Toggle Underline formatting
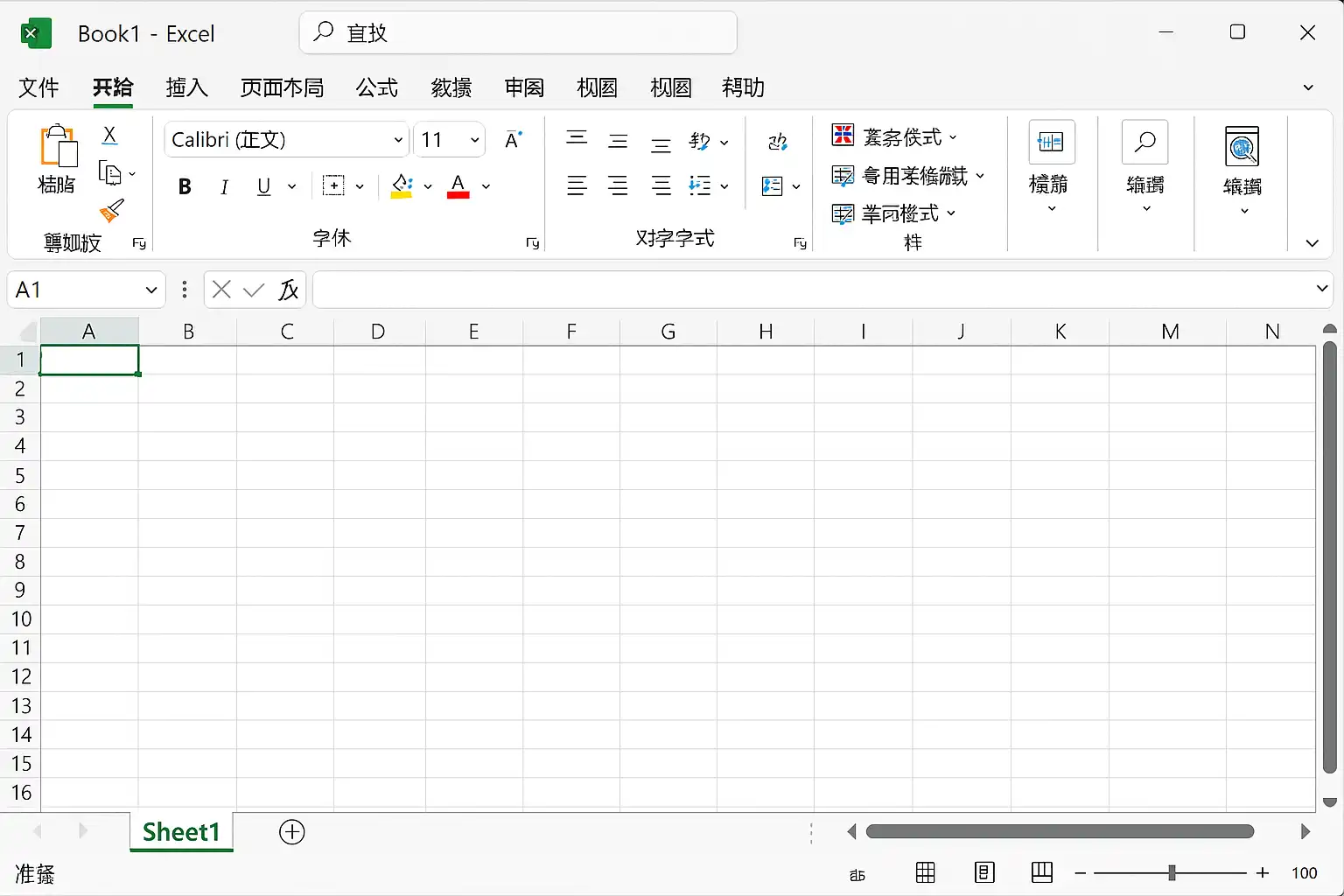1344x896 pixels. tap(263, 186)
